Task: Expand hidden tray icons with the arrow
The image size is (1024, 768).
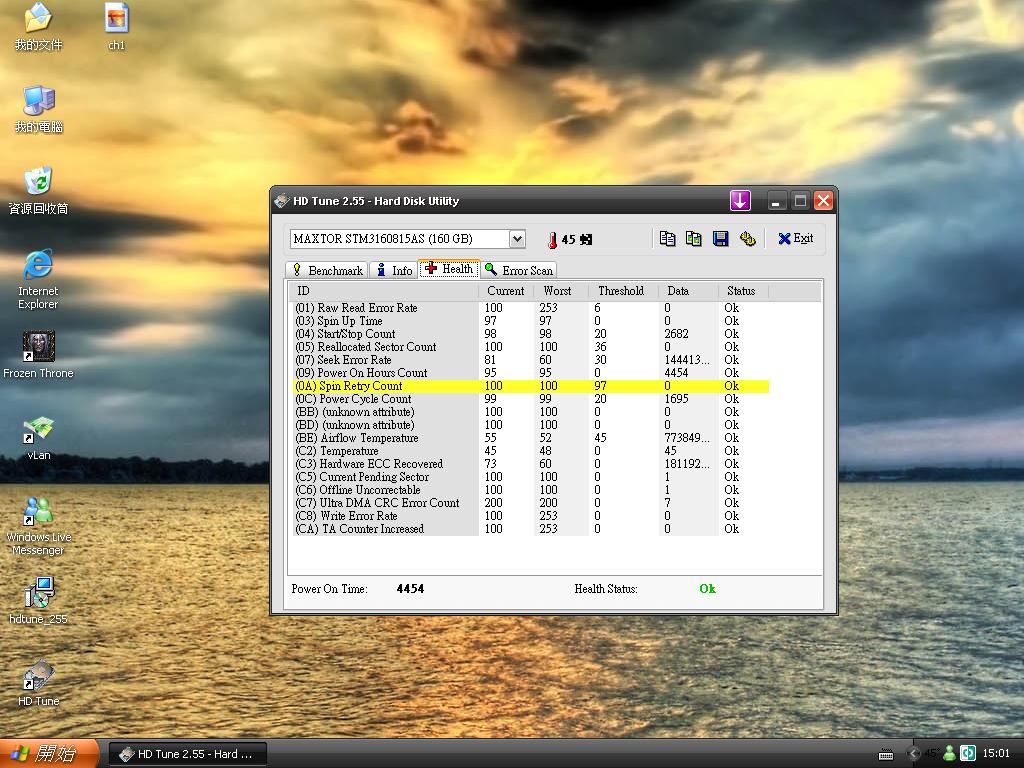Action: pyautogui.click(x=913, y=753)
